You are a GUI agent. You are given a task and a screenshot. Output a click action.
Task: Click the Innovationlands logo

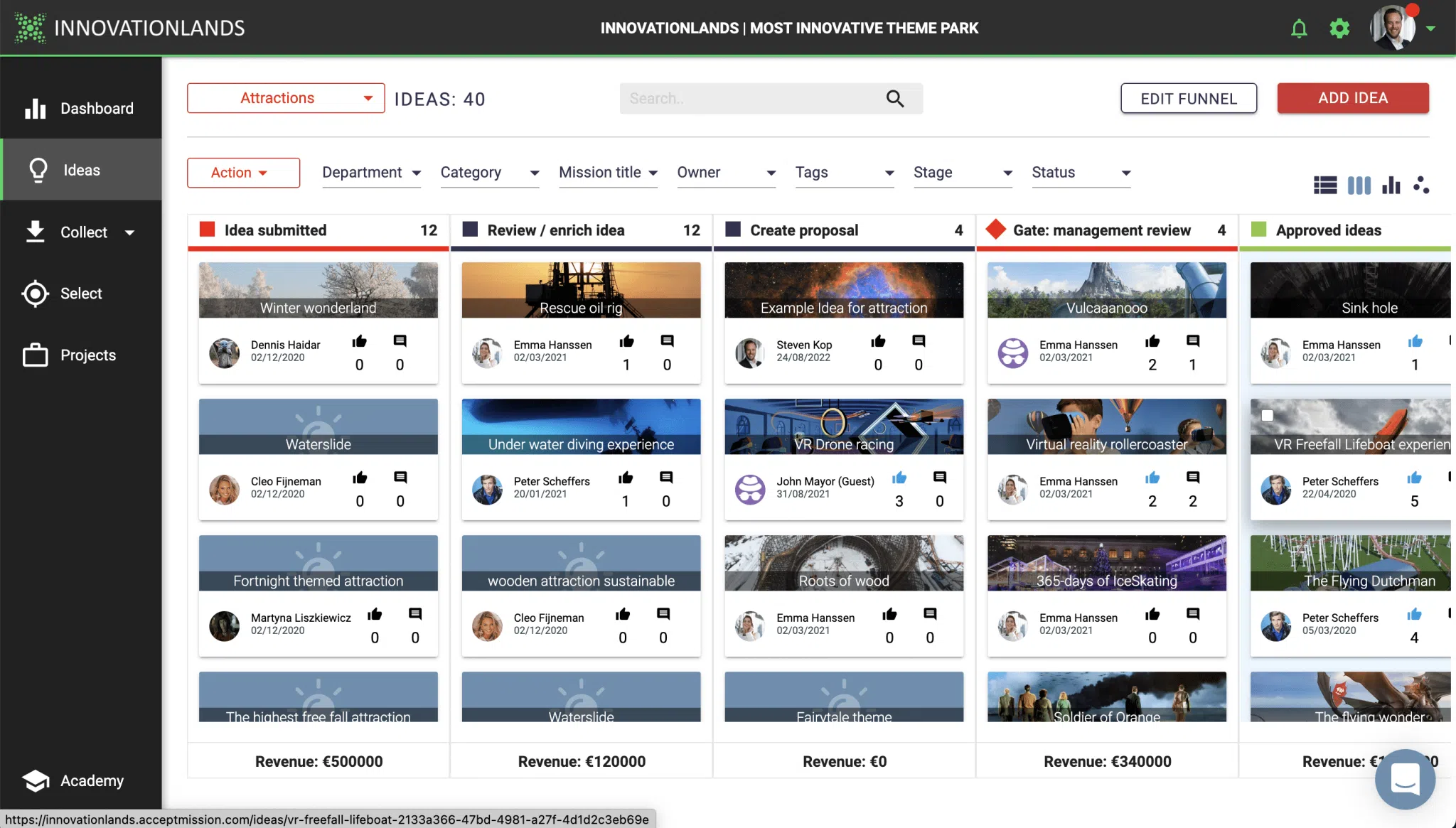pos(129,28)
